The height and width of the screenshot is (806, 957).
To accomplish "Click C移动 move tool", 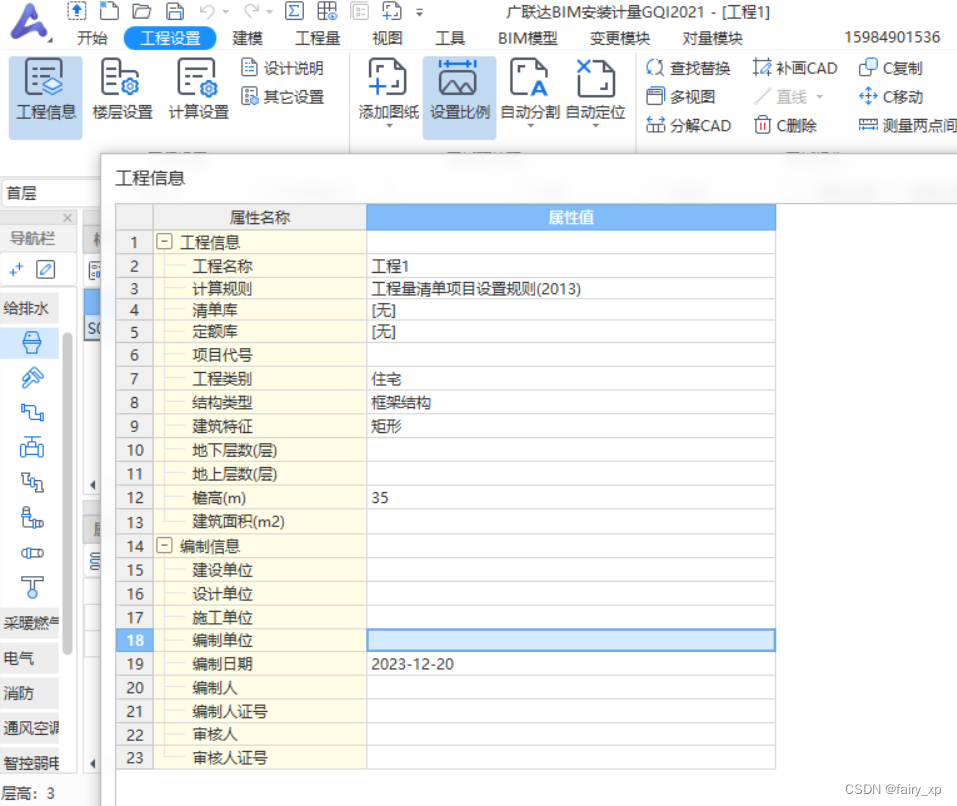I will click(x=890, y=96).
